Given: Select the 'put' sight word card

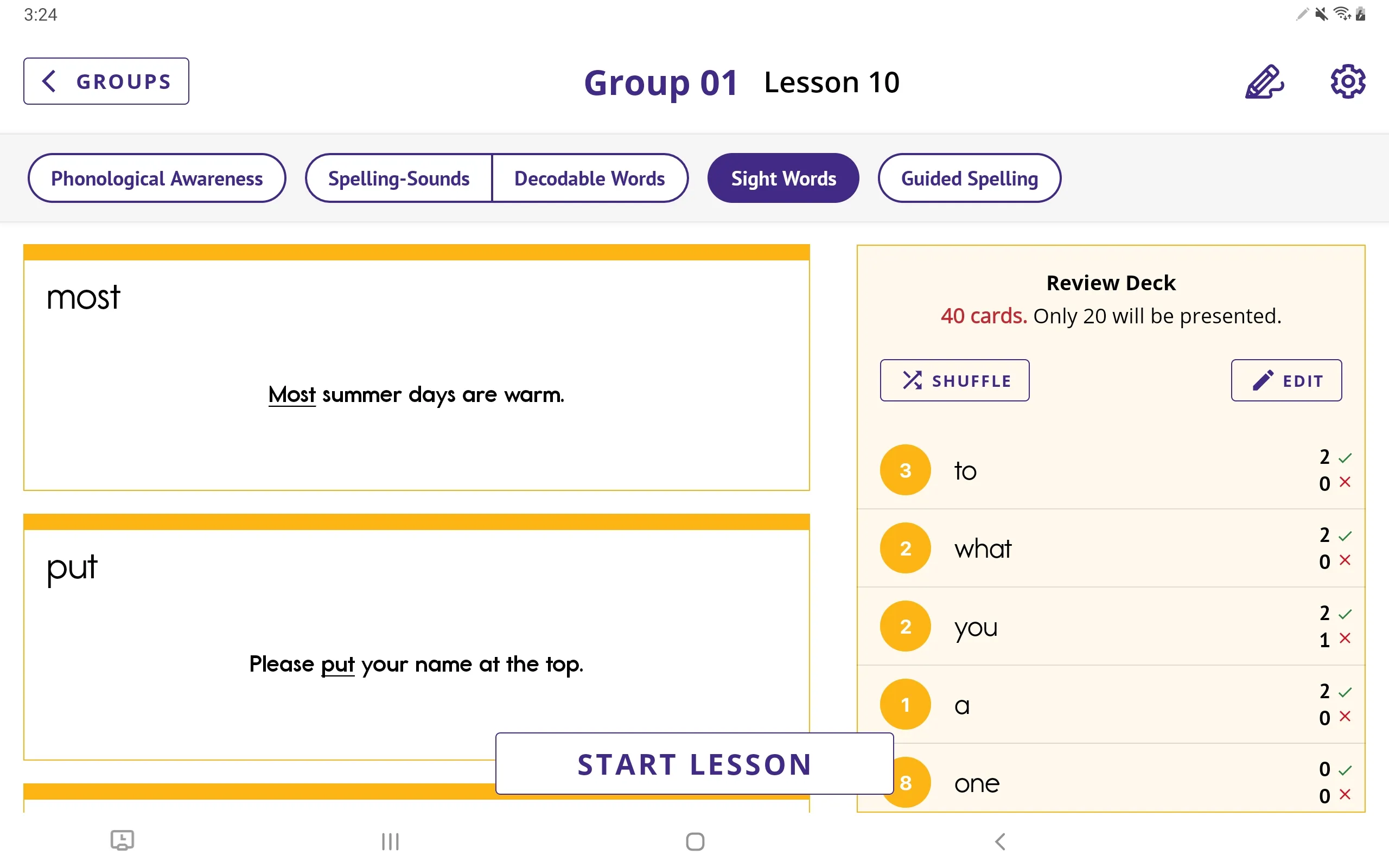Looking at the screenshot, I should 417,637.
